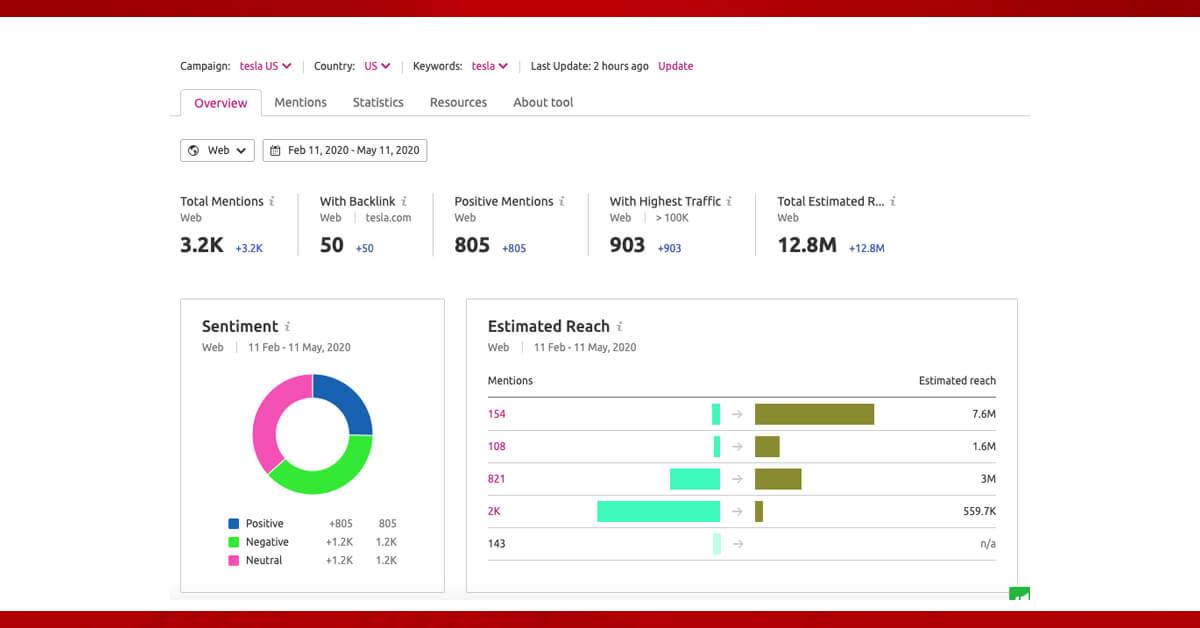Click the 903 highest traffic value

pyautogui.click(x=627, y=245)
